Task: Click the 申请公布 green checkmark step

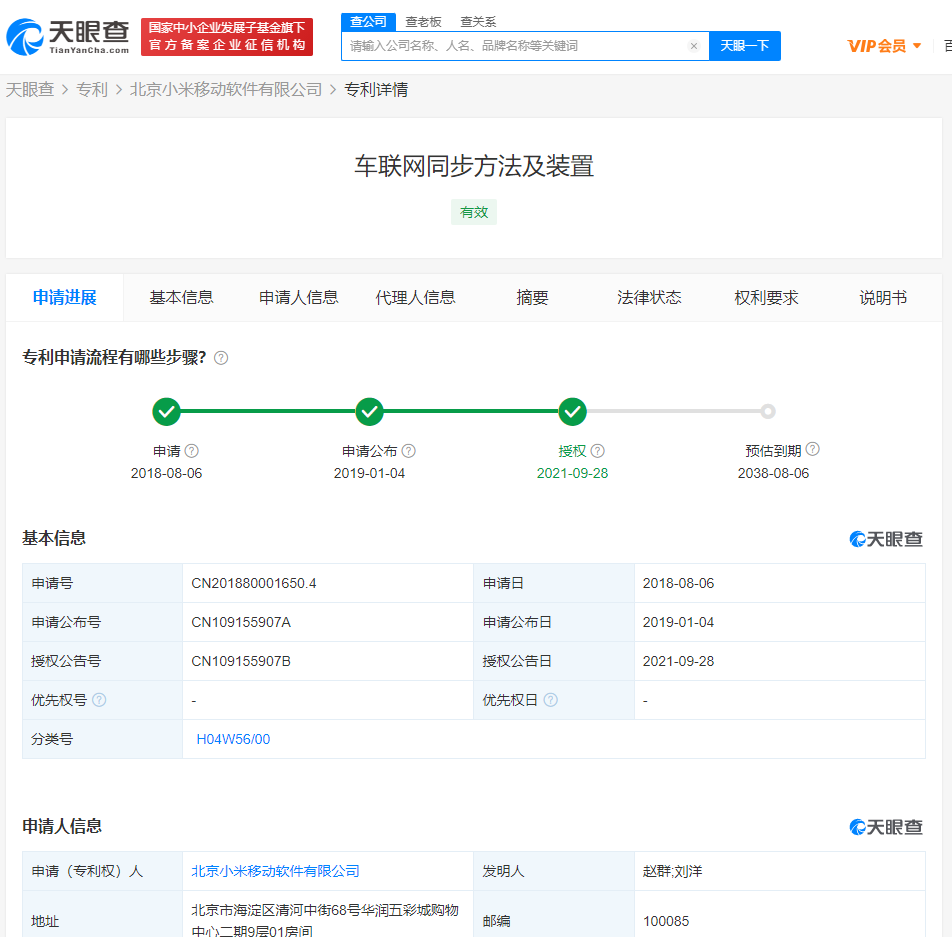Action: pos(369,412)
